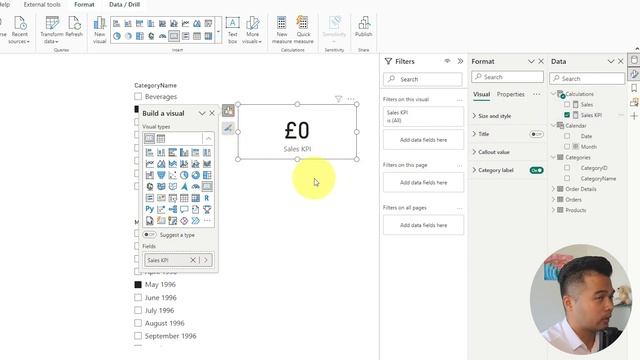Select the goals trophy visual type
This screenshot has height=360, width=640.
pos(207,209)
